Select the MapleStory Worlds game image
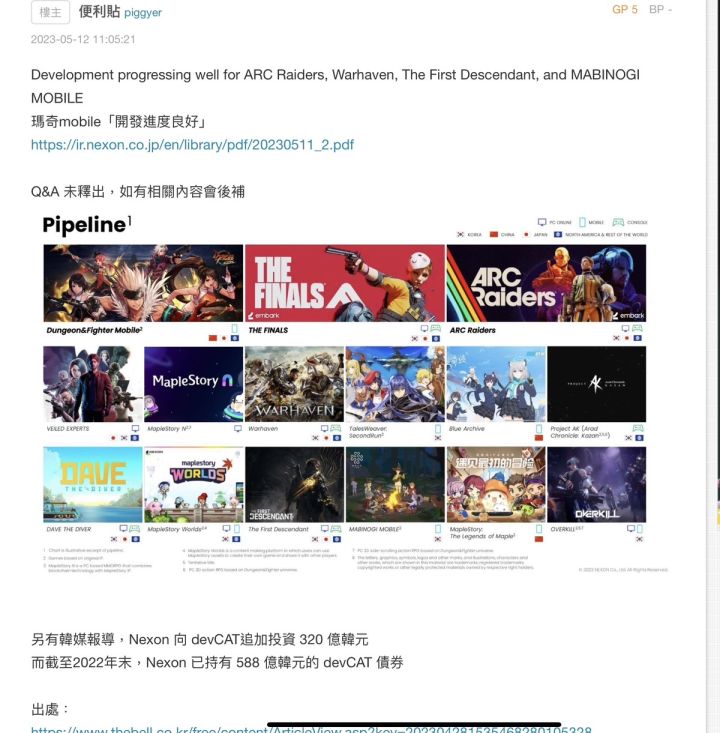 (x=194, y=484)
